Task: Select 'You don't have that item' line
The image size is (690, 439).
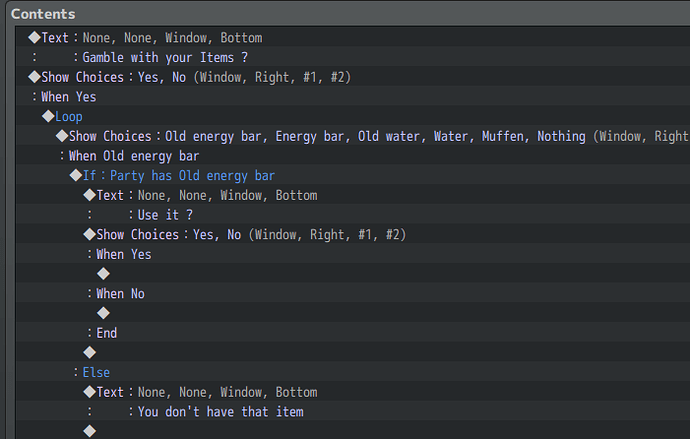Action: [352, 412]
